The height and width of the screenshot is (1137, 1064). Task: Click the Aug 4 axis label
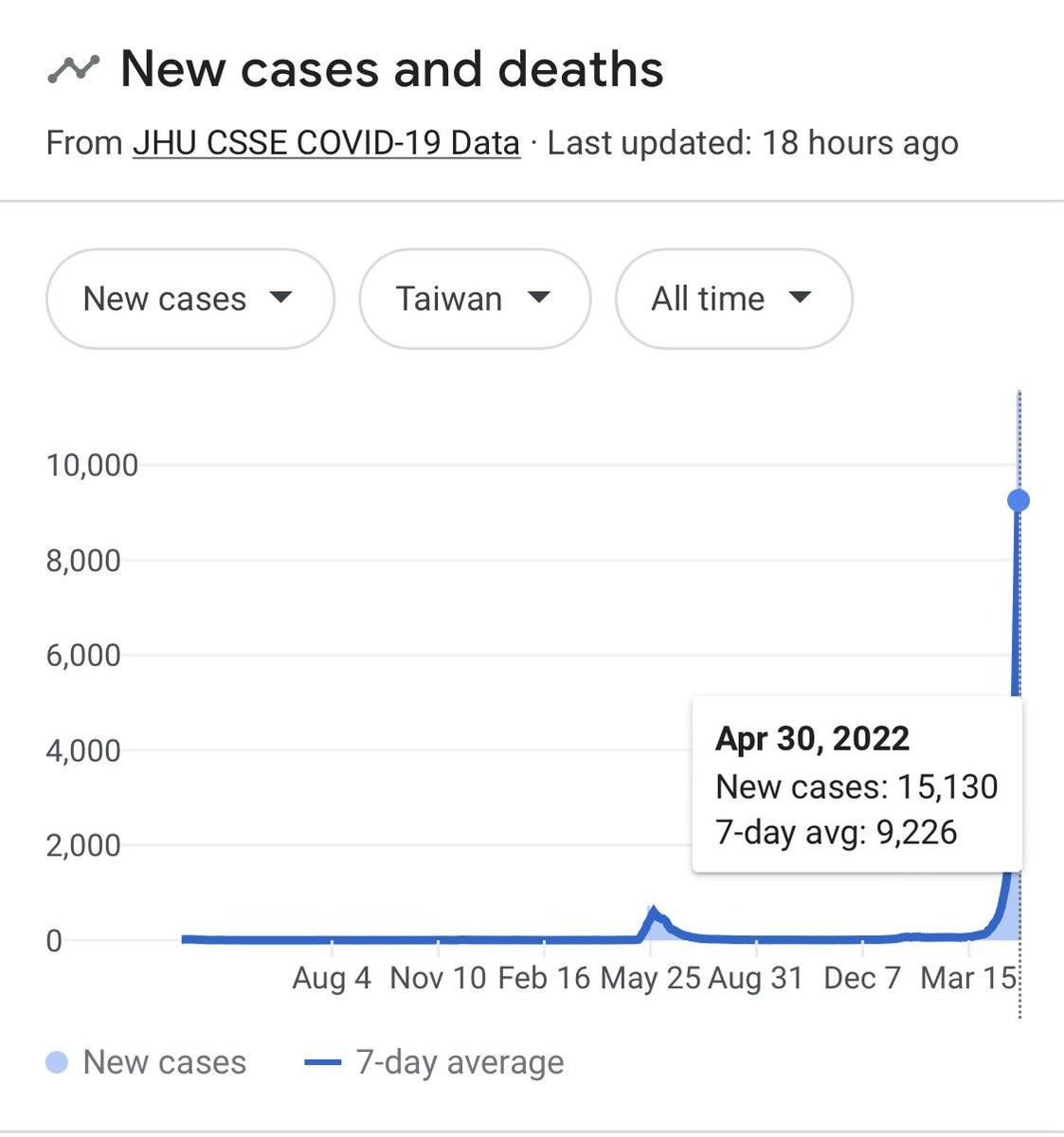point(332,978)
